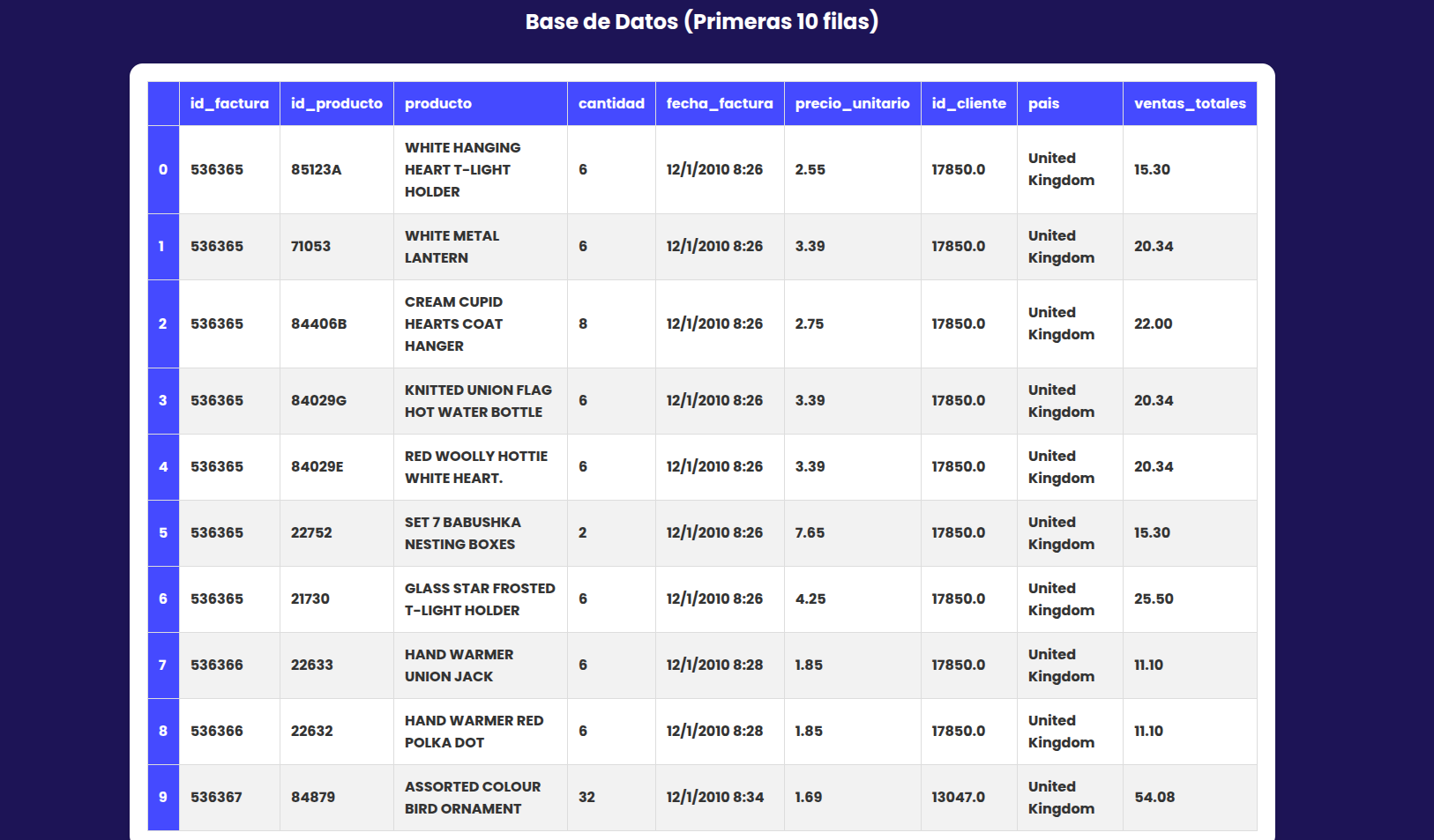
Task: Click HAND WARMER UNION JACK cell
Action: [x=481, y=665]
